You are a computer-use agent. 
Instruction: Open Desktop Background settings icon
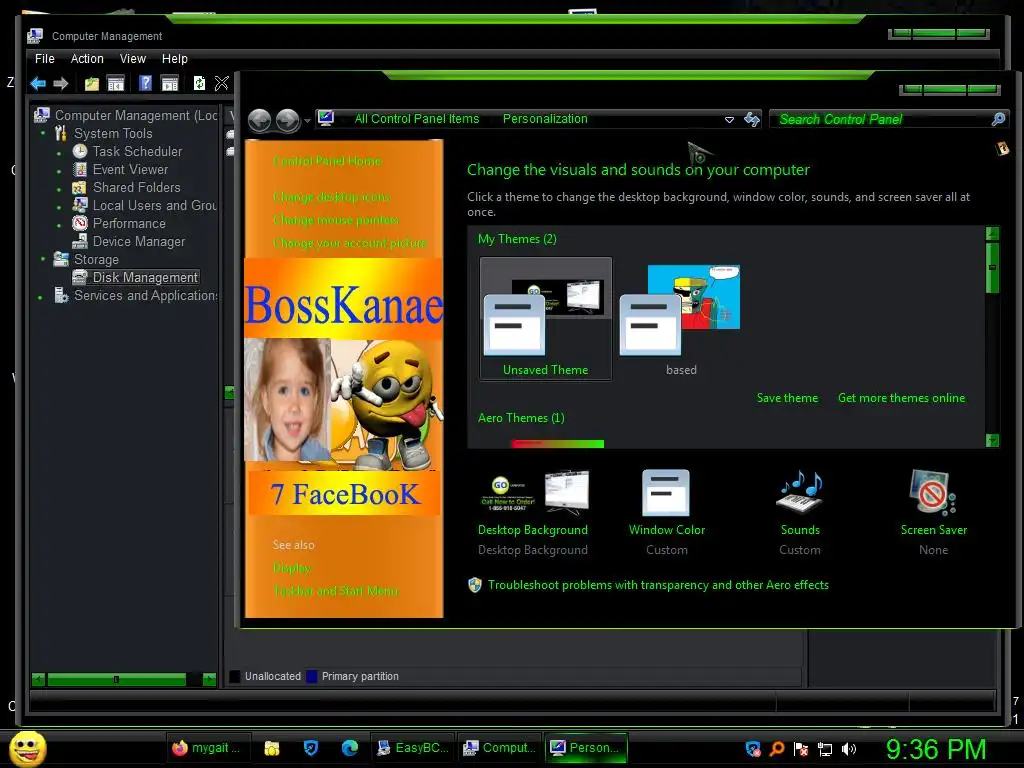tap(534, 493)
